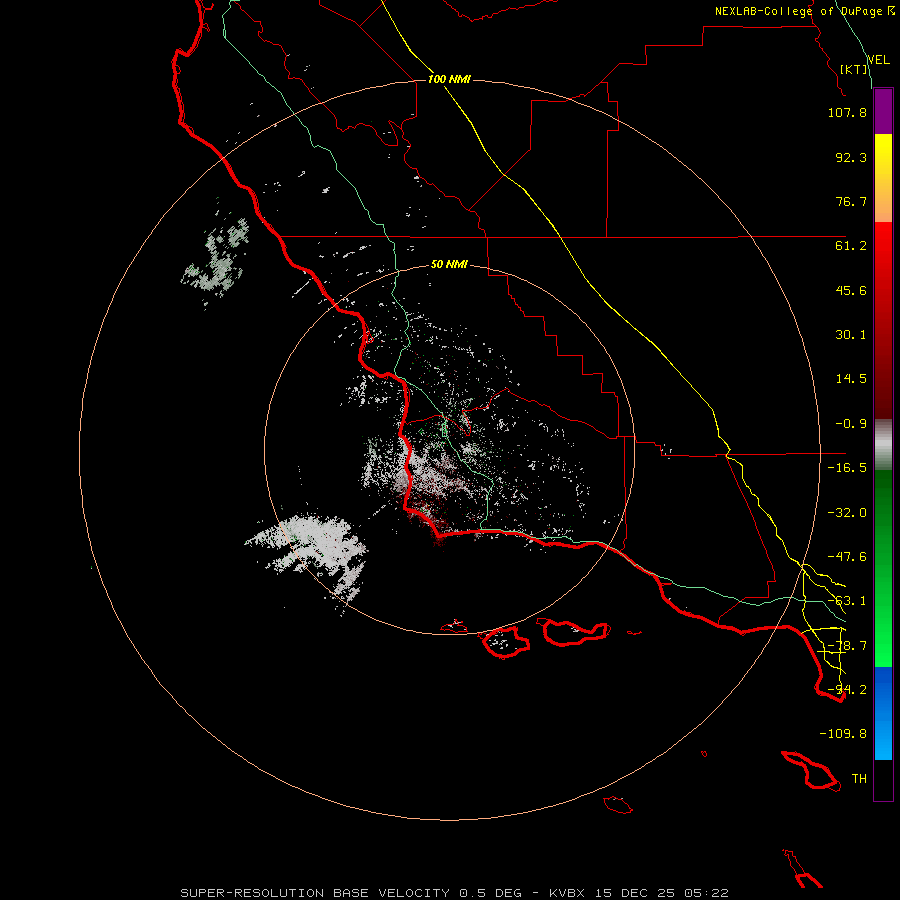The height and width of the screenshot is (900, 900).
Task: Select the -47.6 scale value
Action: 847,557
